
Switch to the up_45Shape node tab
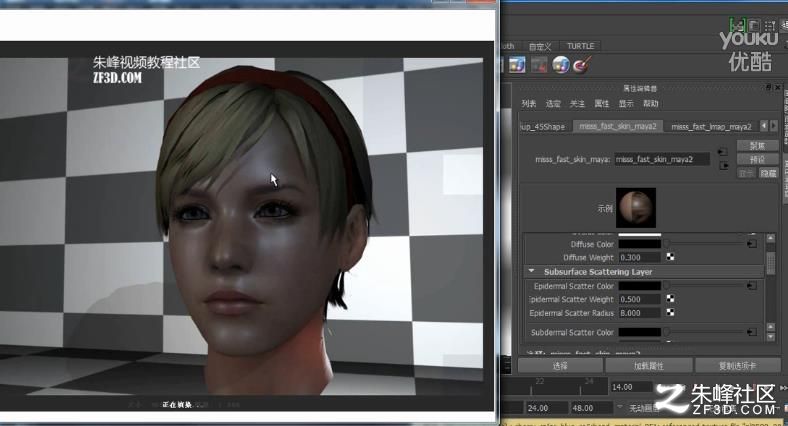coord(544,126)
